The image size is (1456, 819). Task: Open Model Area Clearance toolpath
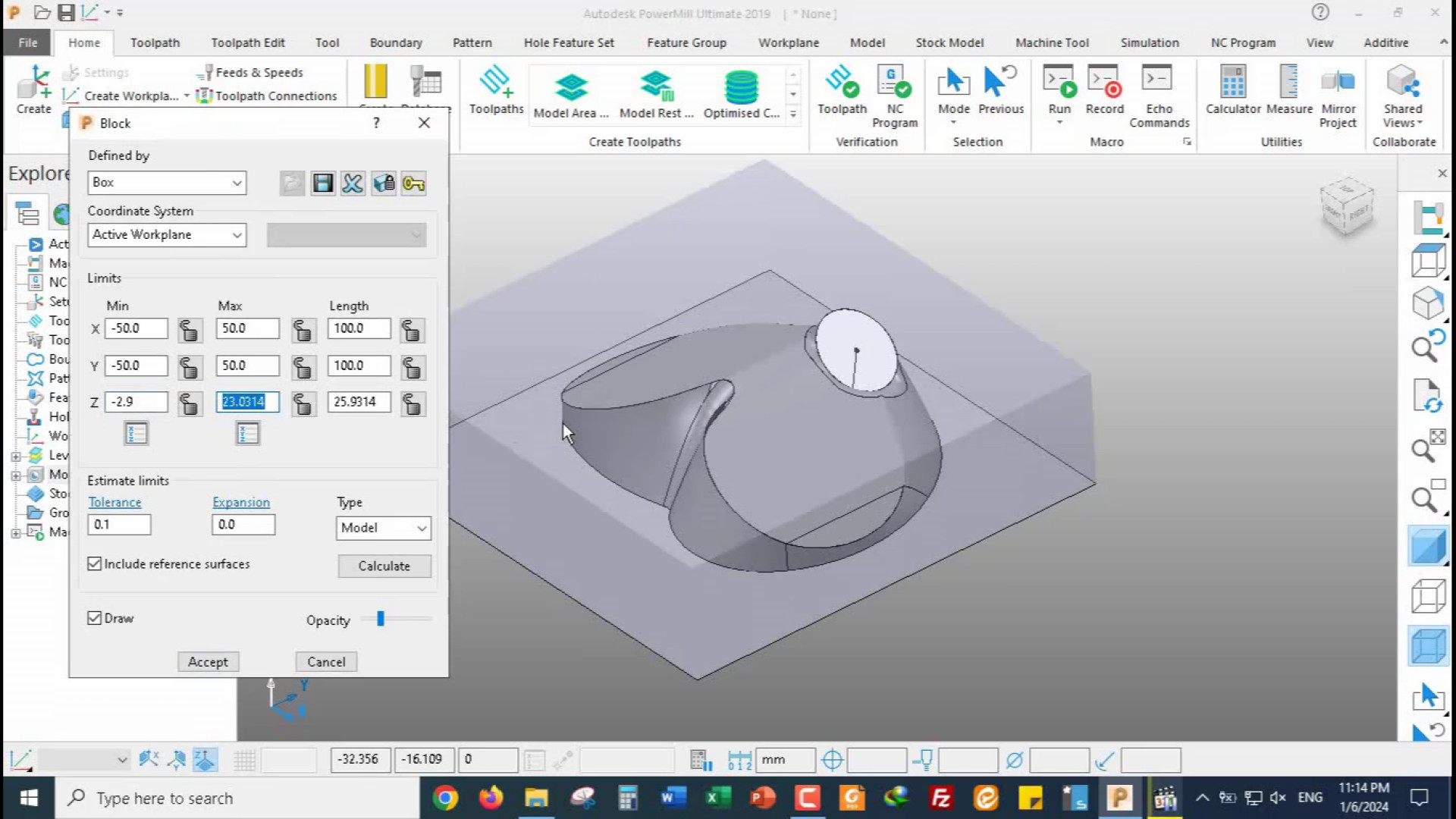(x=571, y=95)
